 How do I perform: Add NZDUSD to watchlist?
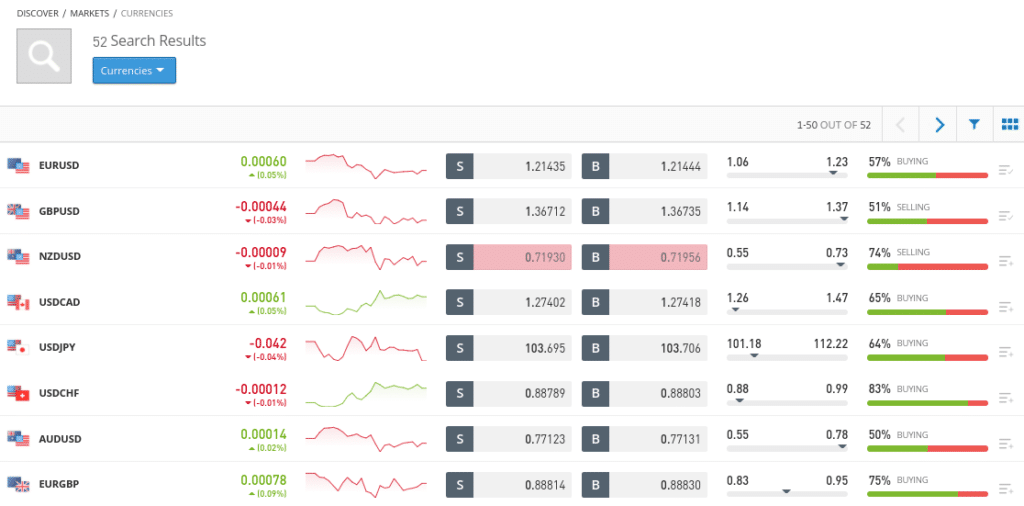(x=1006, y=261)
